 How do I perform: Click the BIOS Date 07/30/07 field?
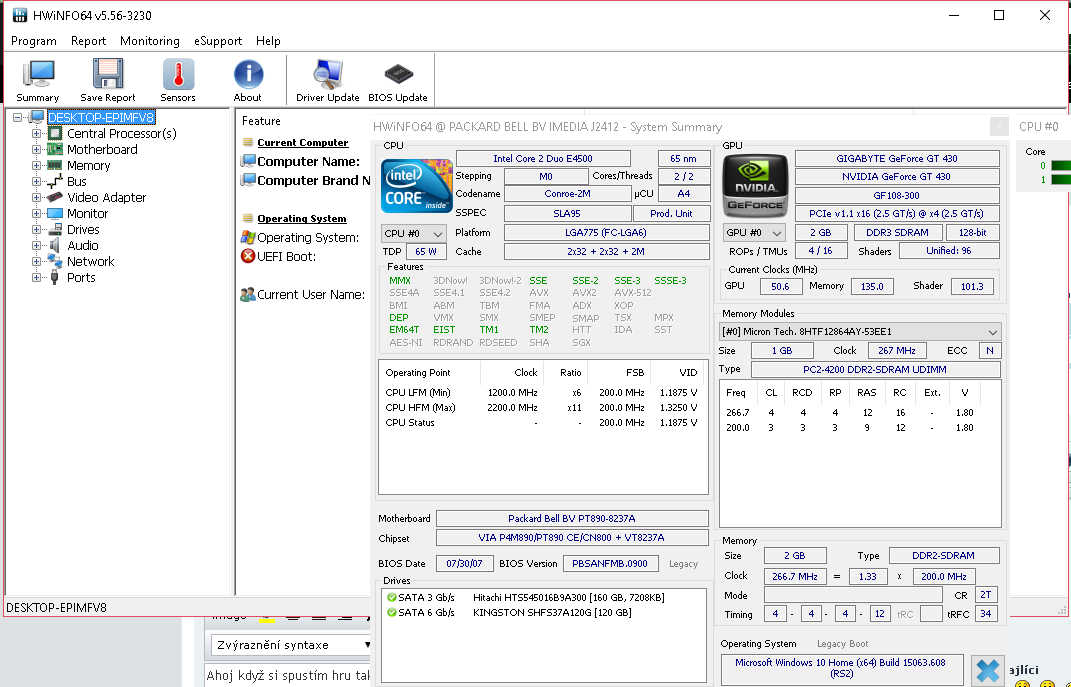(x=464, y=563)
